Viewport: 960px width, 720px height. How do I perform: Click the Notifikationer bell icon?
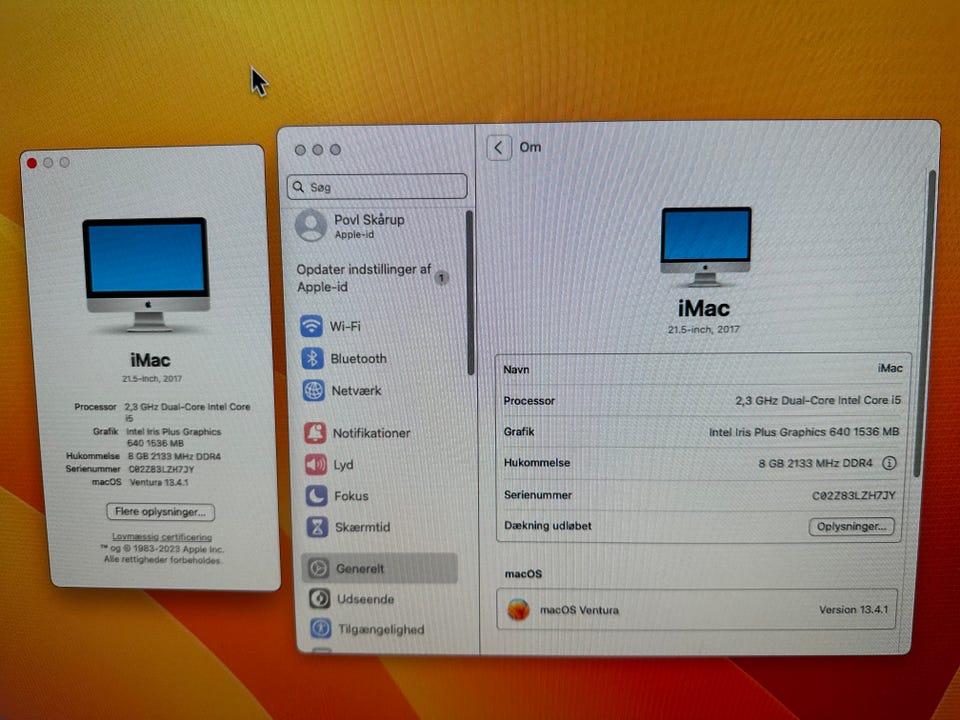[315, 432]
